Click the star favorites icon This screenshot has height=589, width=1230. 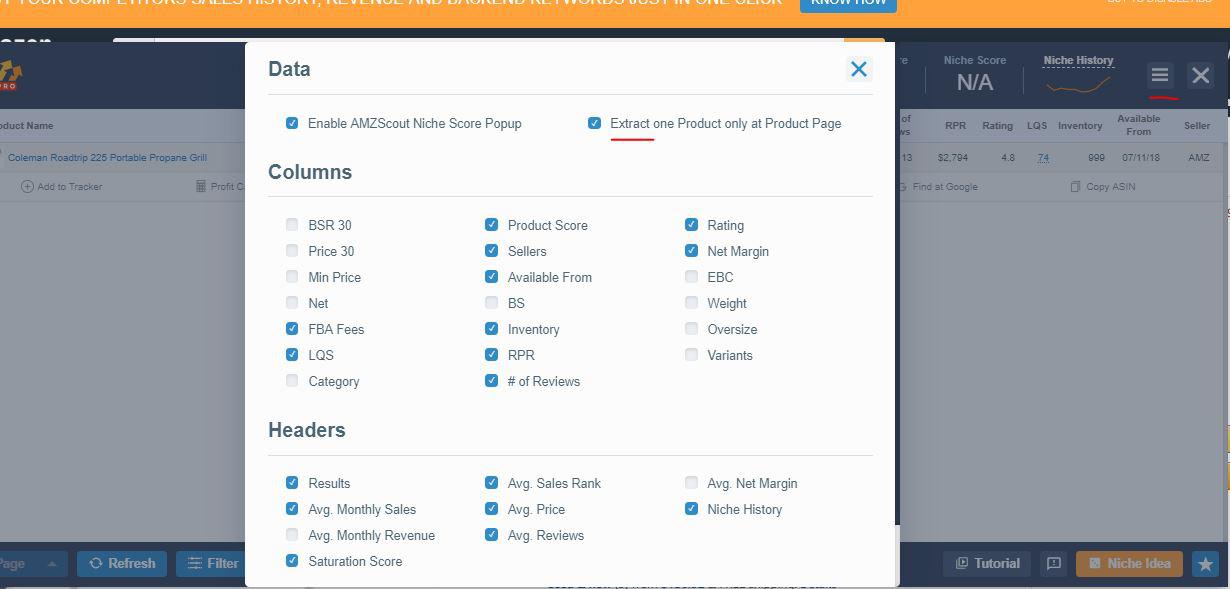[x=1205, y=564]
